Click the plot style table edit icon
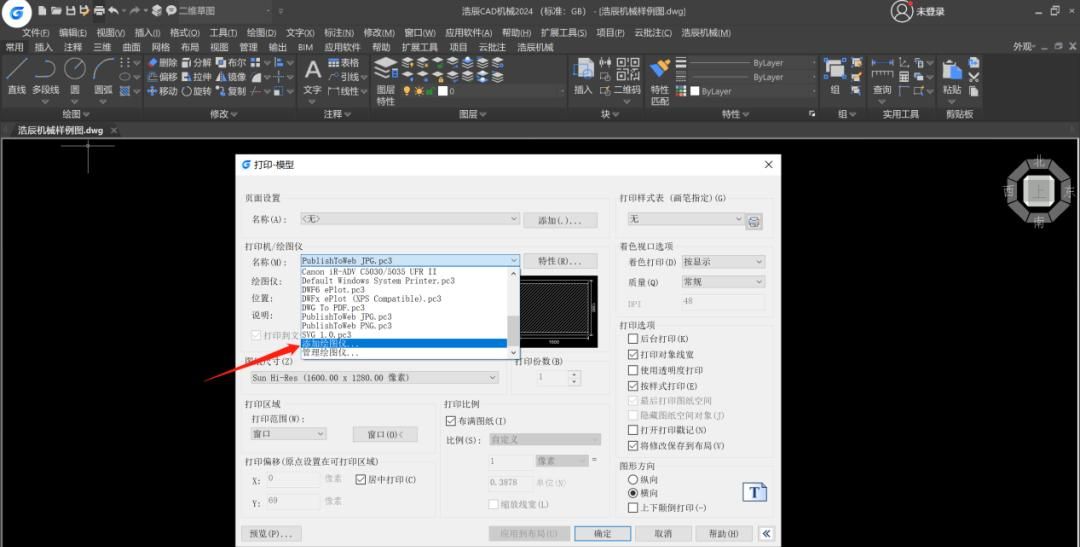The width and height of the screenshot is (1080, 547). (x=754, y=221)
